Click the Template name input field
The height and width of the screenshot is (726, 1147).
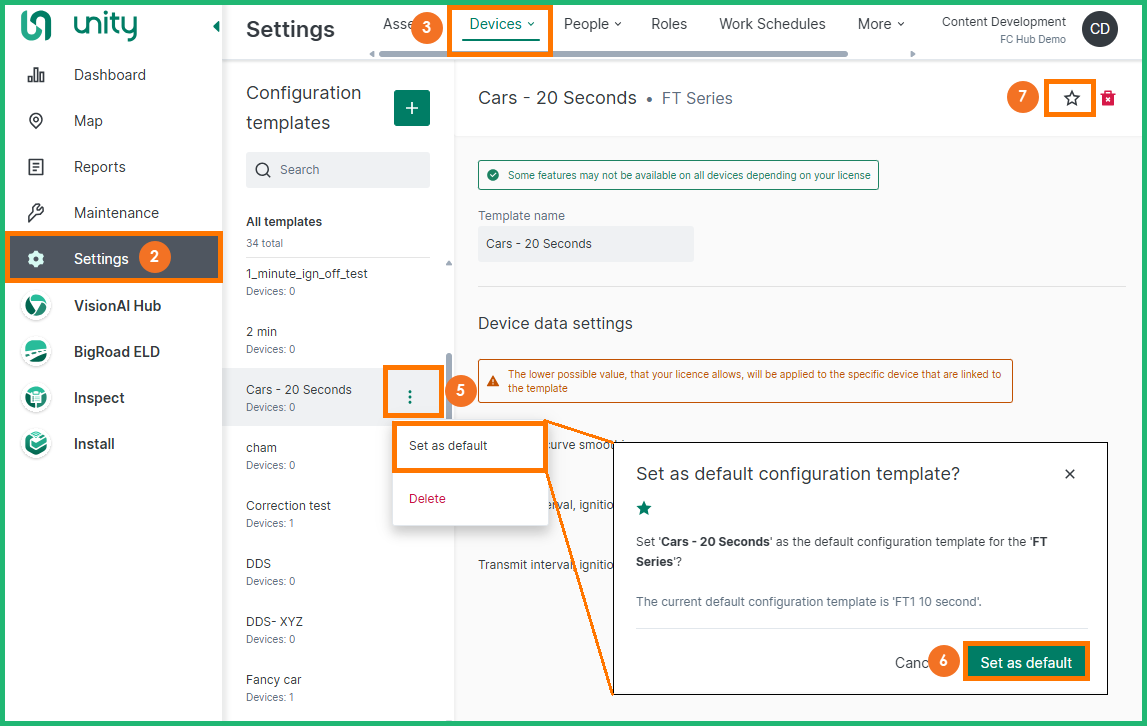(585, 244)
